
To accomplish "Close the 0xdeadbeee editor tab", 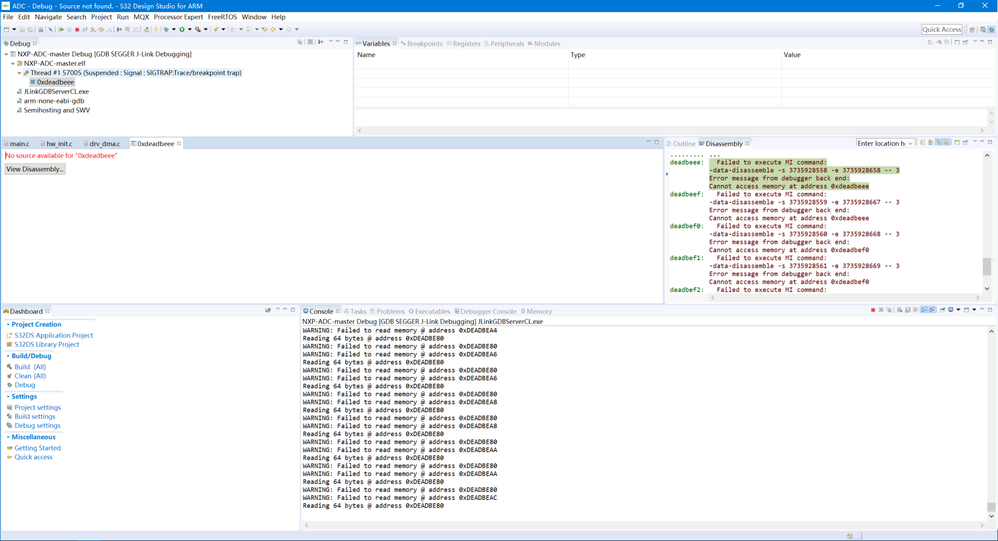I will [x=179, y=144].
